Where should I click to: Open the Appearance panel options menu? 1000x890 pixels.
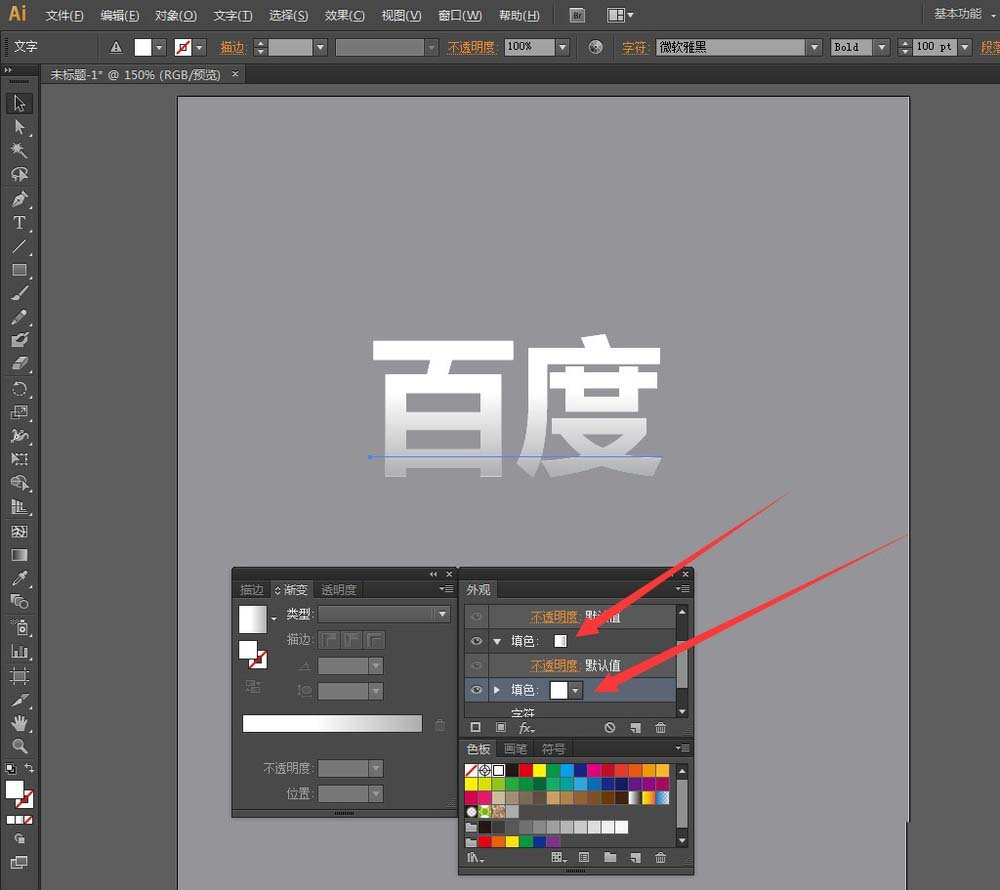tap(682, 588)
